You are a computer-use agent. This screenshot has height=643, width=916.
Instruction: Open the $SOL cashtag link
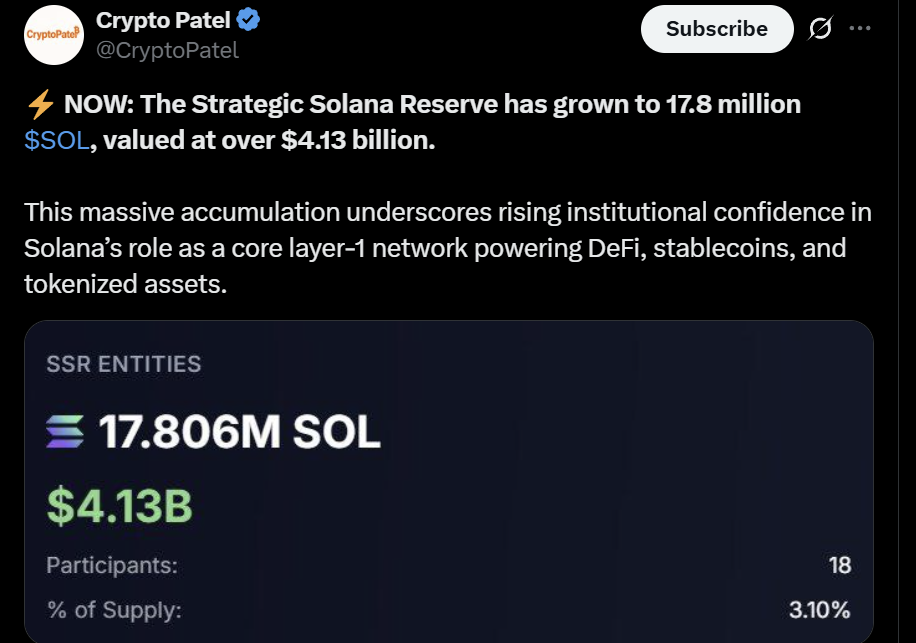[x=57, y=141]
